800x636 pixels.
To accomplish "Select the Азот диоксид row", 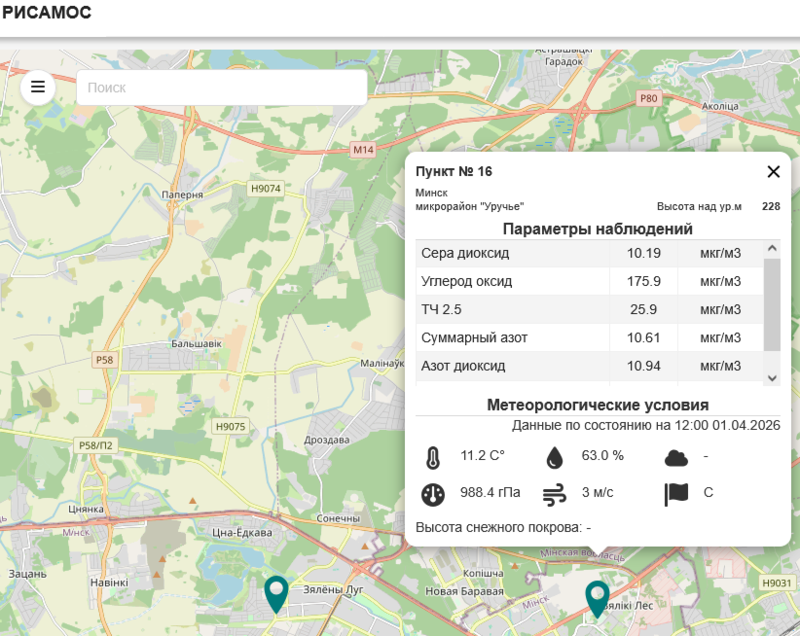I will coord(588,366).
